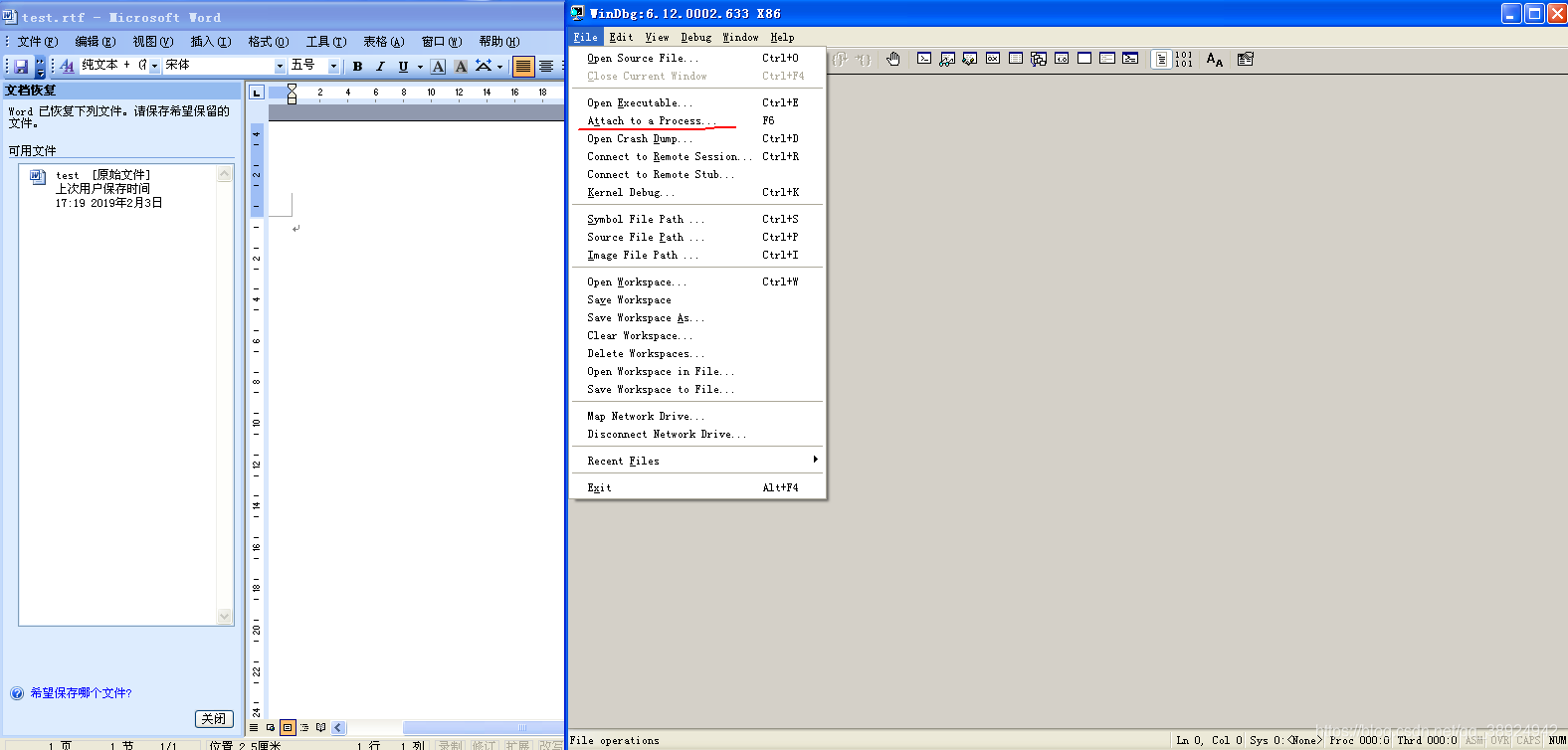The image size is (1568, 750).
Task: Open the Styles and Formatting pane icon
Action: [67, 67]
